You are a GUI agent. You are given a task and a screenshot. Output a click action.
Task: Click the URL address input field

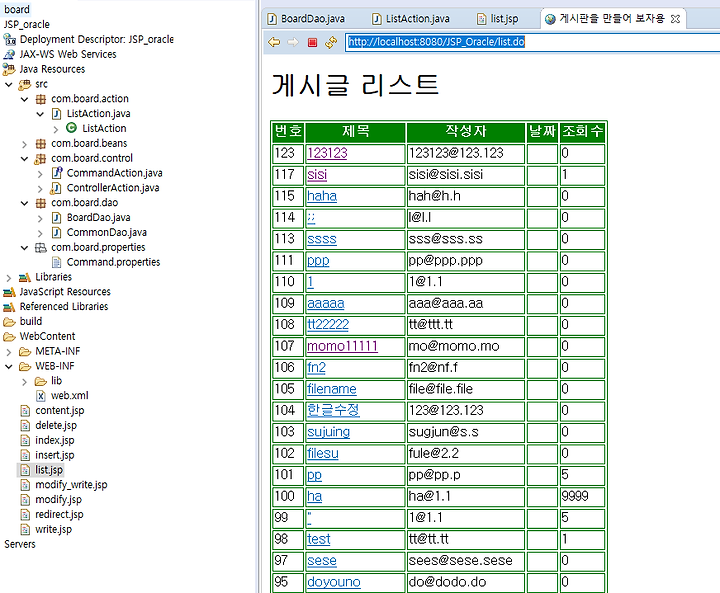[532, 42]
